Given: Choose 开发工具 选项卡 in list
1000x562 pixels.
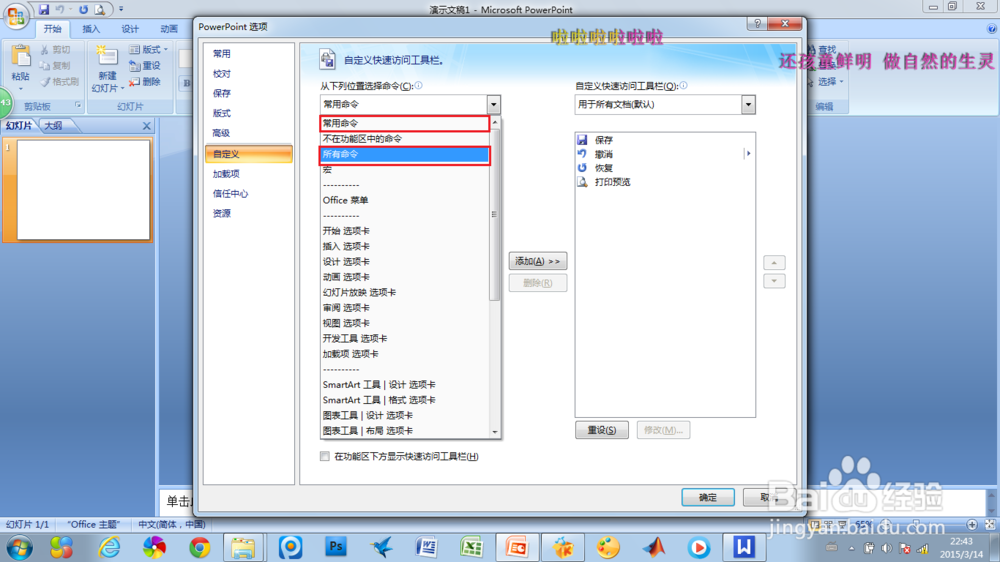Looking at the screenshot, I should [x=405, y=338].
